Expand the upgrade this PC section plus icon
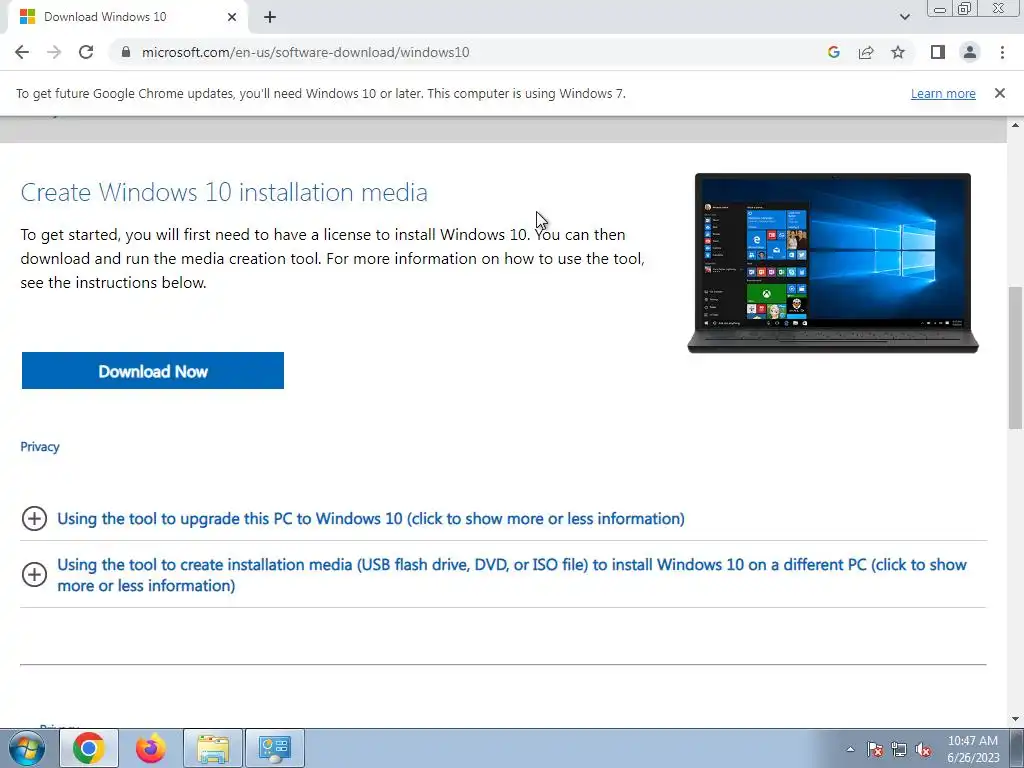1024x768 pixels. pyautogui.click(x=34, y=519)
